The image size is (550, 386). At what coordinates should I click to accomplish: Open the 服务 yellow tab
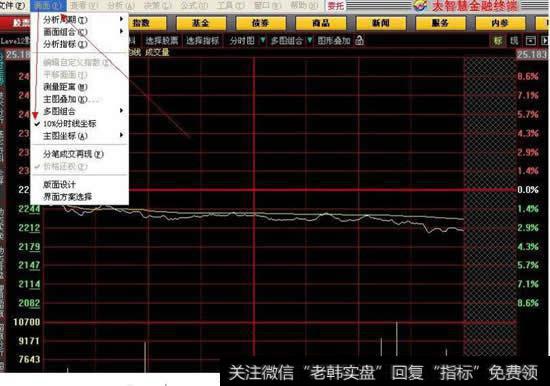click(x=441, y=23)
